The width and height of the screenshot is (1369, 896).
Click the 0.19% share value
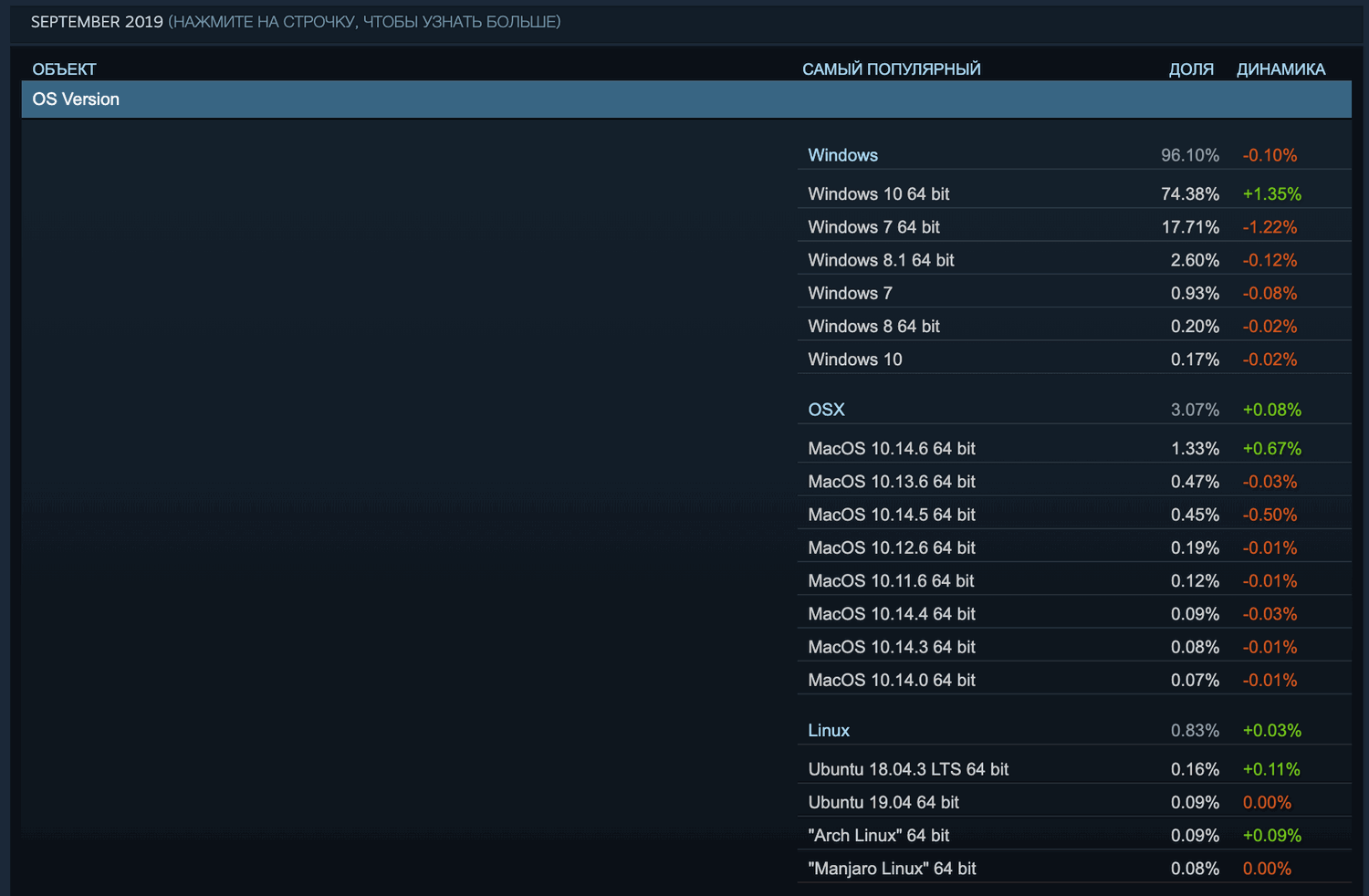coord(1195,547)
